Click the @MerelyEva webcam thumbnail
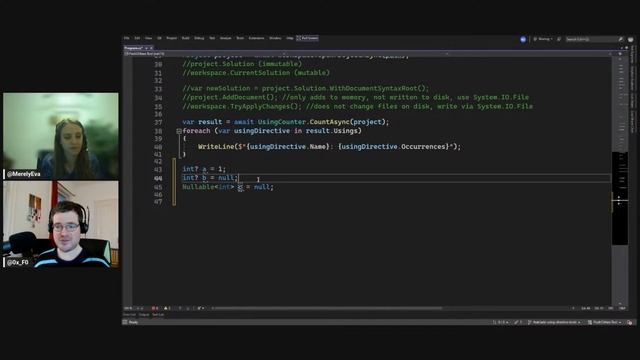Viewport: 640px width, 360px height. click(61, 136)
